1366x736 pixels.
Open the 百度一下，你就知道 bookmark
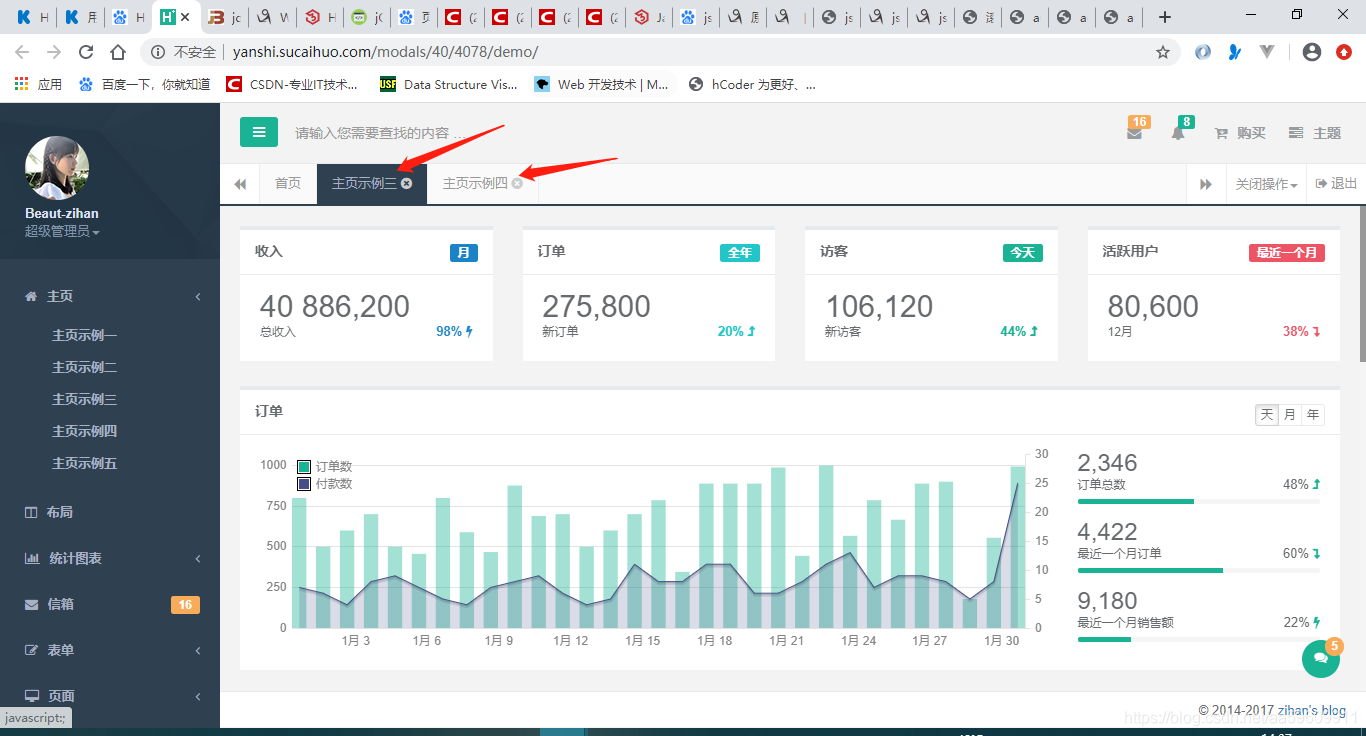[145, 84]
